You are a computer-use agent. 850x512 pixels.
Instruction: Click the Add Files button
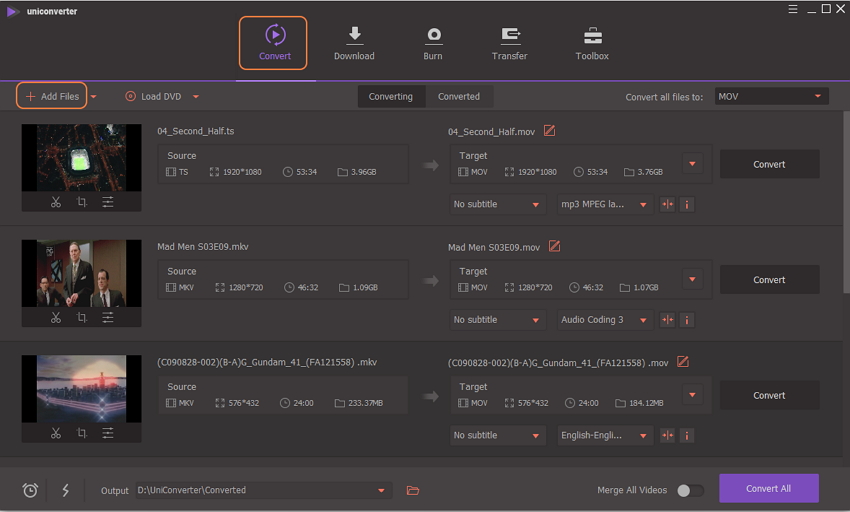[51, 96]
